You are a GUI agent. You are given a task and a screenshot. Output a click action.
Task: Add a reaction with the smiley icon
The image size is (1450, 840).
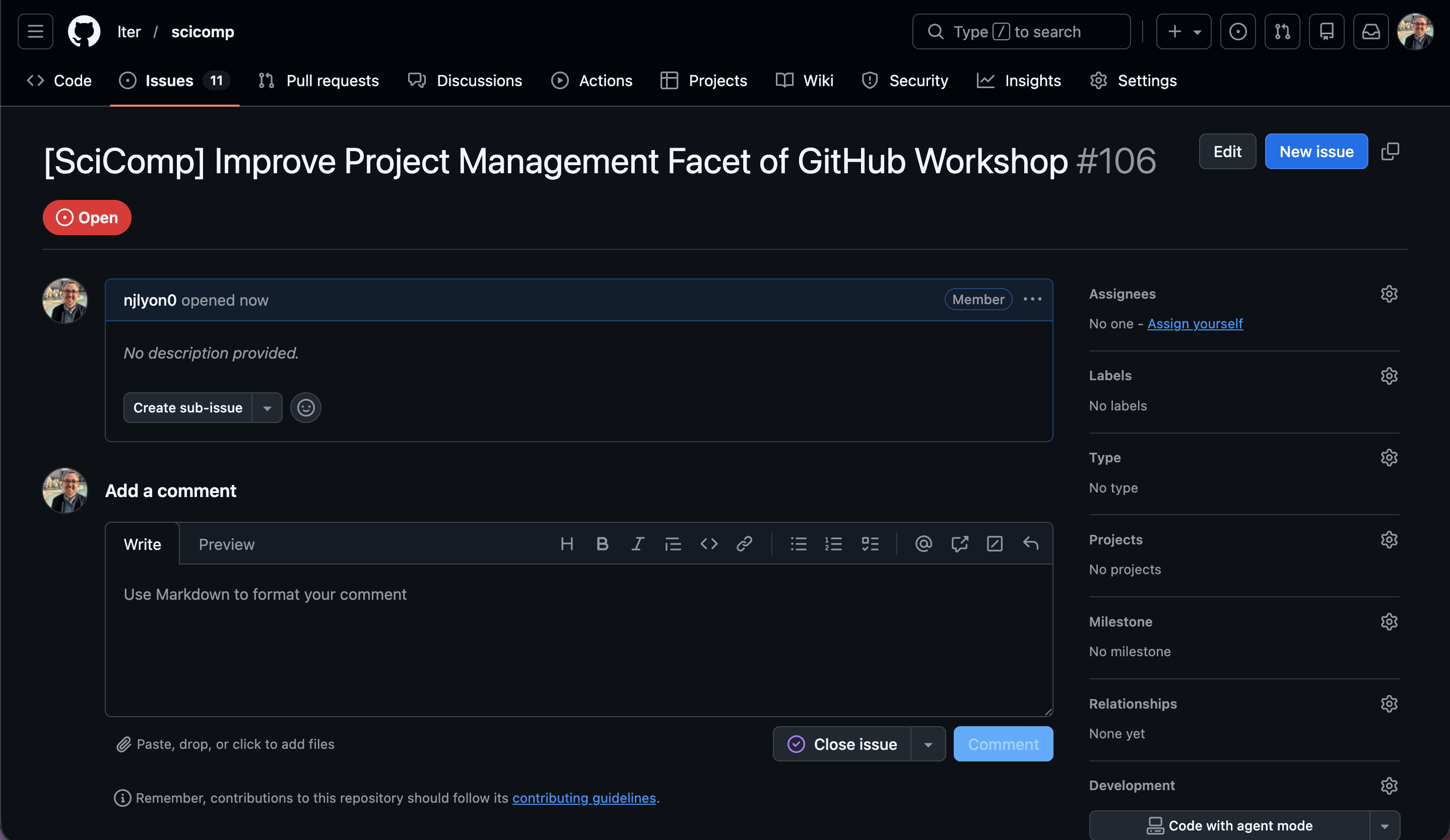click(305, 407)
